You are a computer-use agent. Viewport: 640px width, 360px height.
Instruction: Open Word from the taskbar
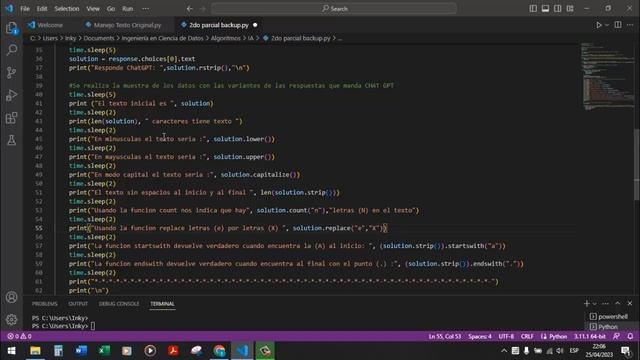(x=81, y=351)
